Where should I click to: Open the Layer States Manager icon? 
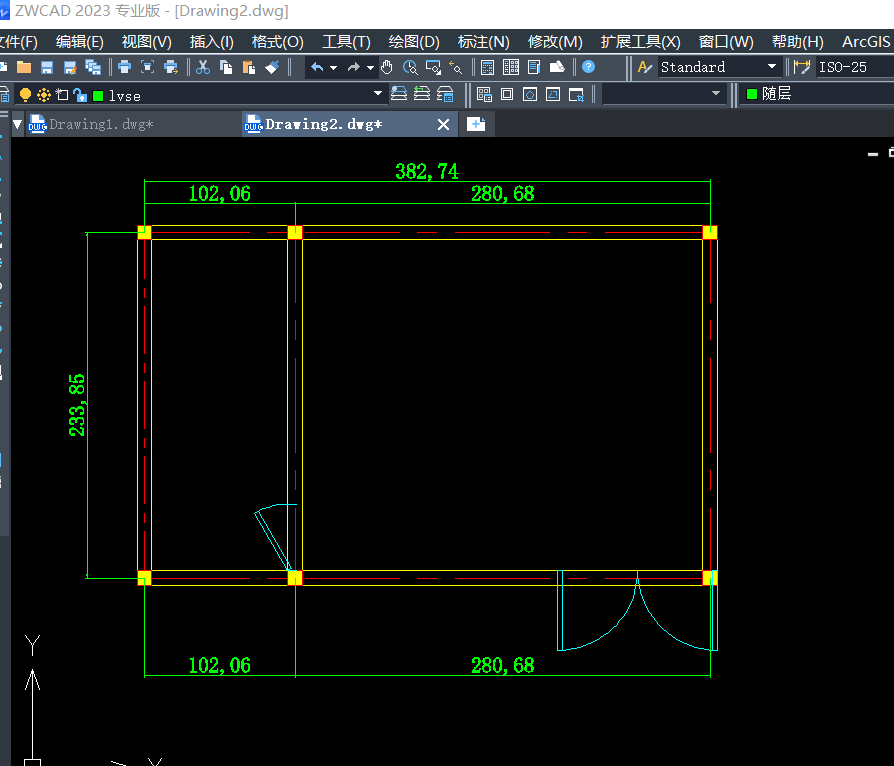[445, 94]
